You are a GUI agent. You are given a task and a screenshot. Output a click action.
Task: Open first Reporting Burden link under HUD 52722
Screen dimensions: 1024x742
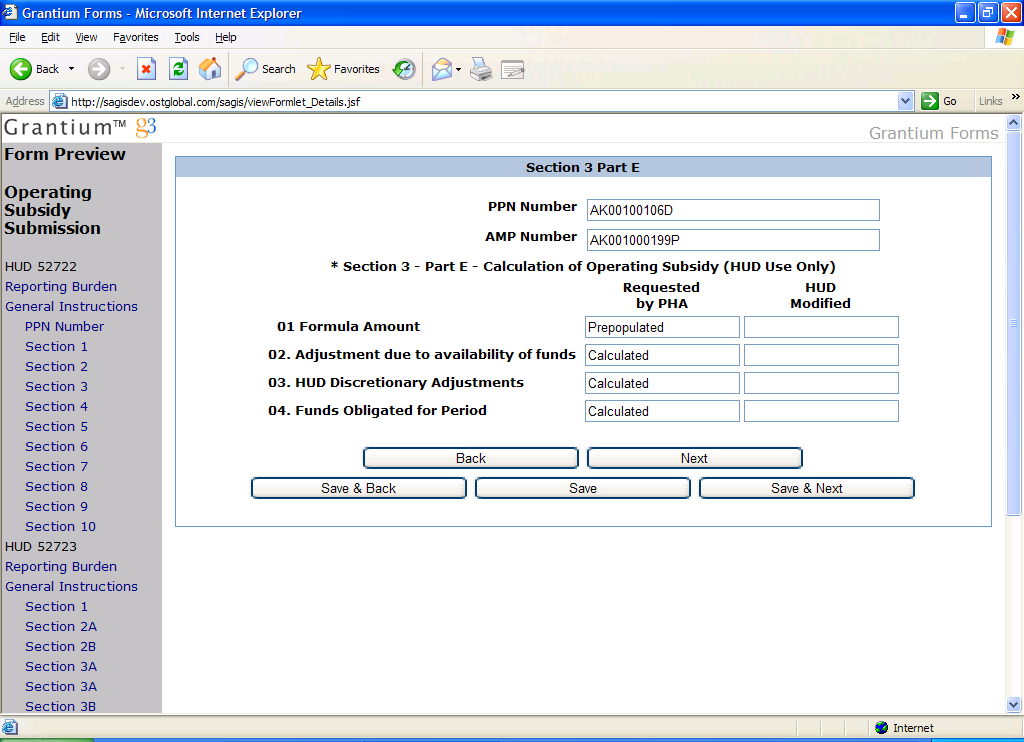tap(61, 287)
